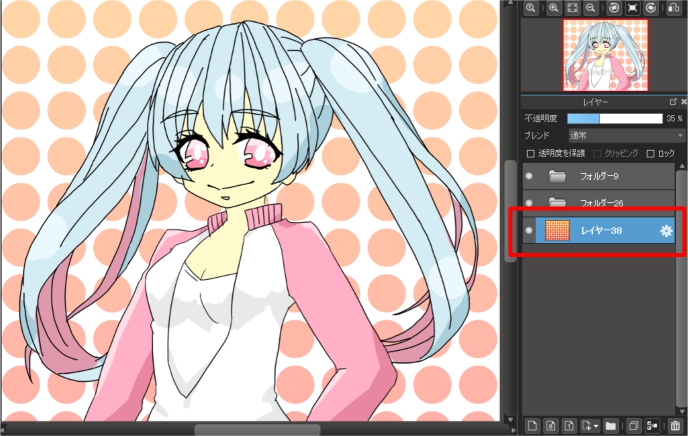
Task: Click the navigator zoom in magnifier
Action: (554, 7)
